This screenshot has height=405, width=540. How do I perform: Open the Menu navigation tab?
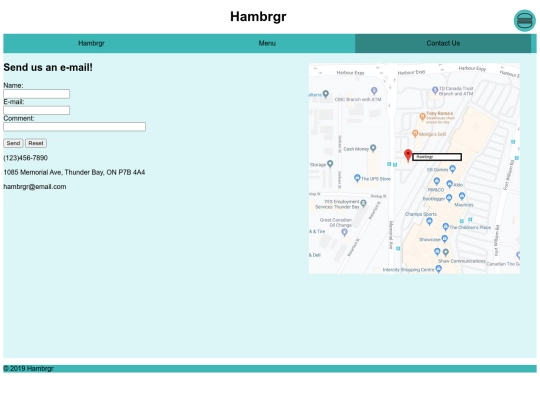coord(267,43)
